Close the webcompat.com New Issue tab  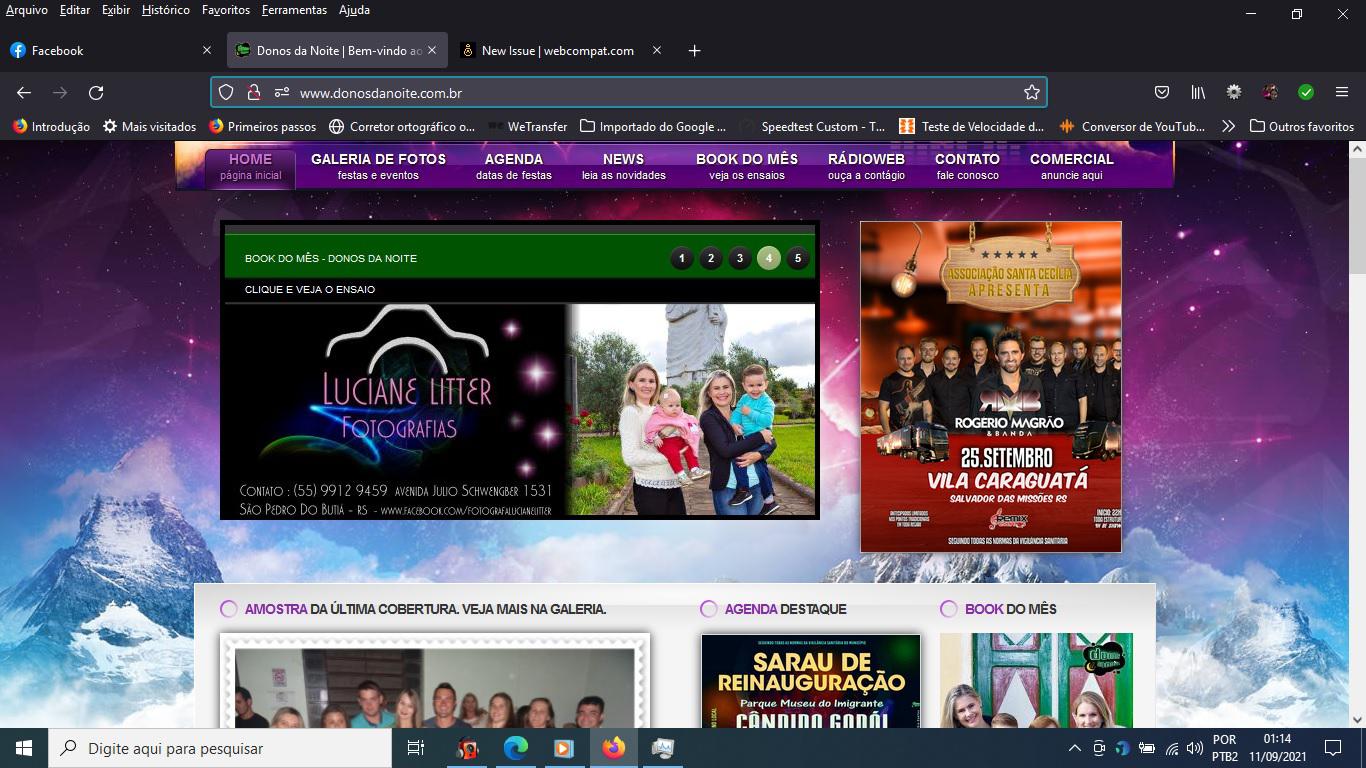[657, 50]
